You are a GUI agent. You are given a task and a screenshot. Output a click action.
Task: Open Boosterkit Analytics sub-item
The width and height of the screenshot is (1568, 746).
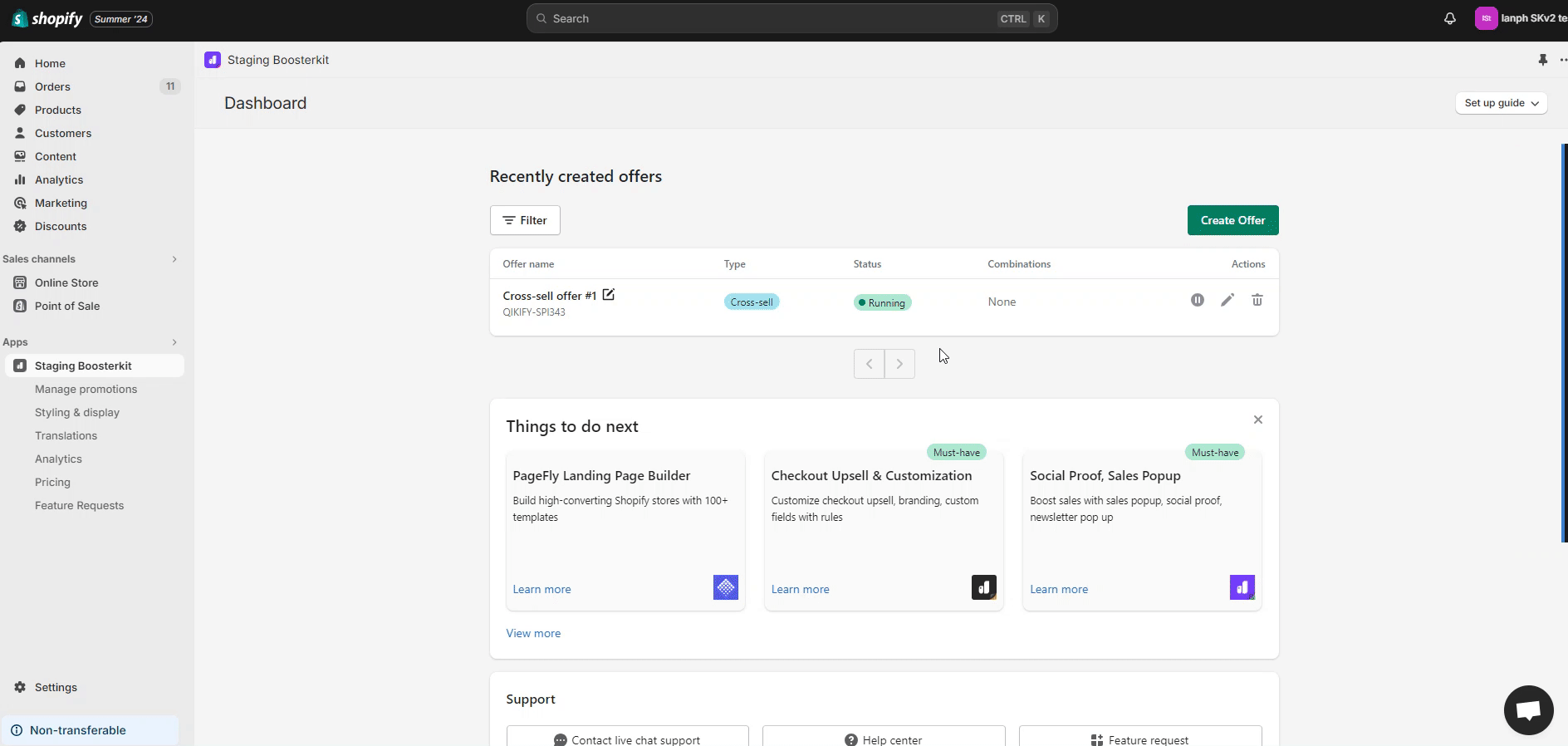coord(58,459)
